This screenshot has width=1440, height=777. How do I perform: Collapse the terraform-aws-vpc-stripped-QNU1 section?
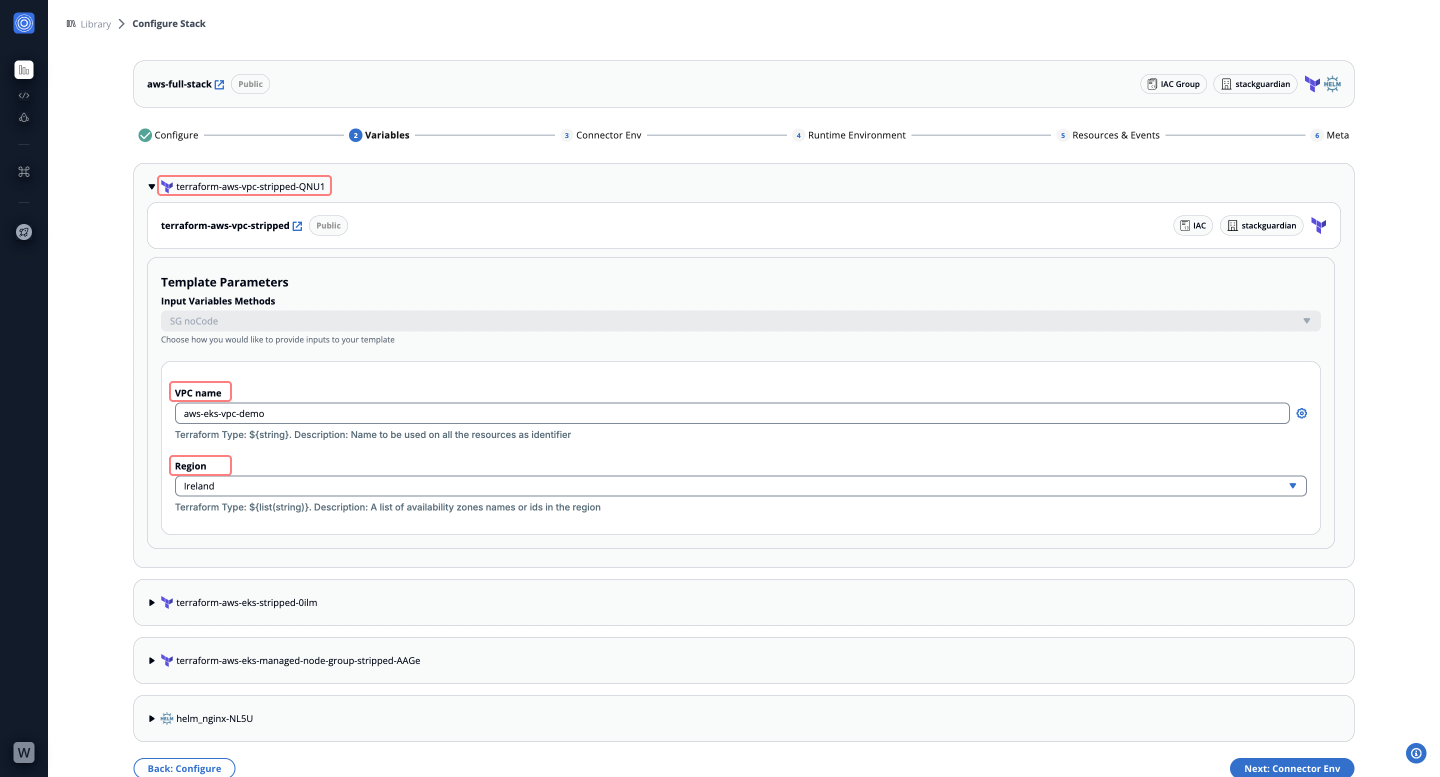(152, 187)
